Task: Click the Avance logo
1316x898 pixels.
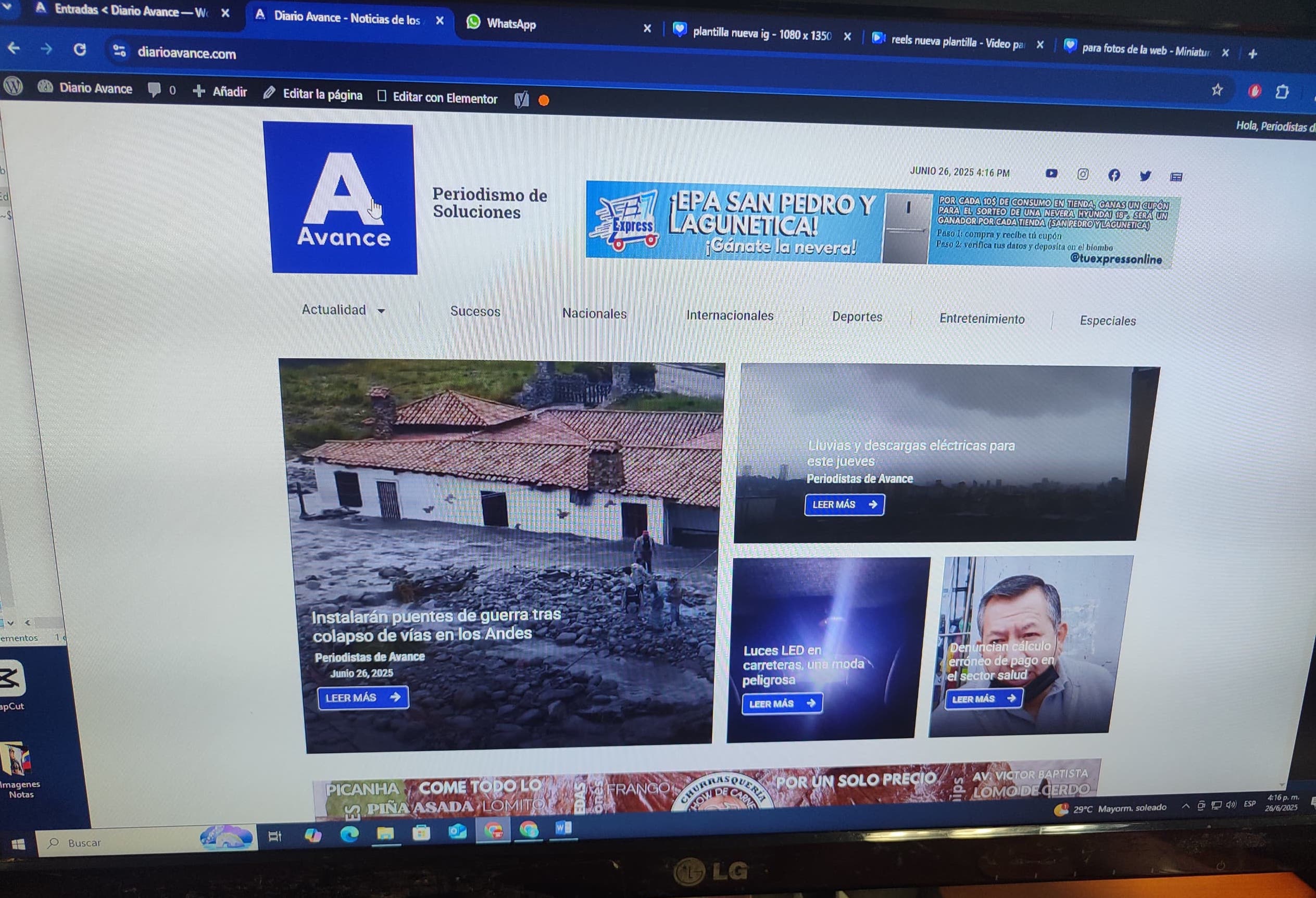Action: [x=343, y=198]
